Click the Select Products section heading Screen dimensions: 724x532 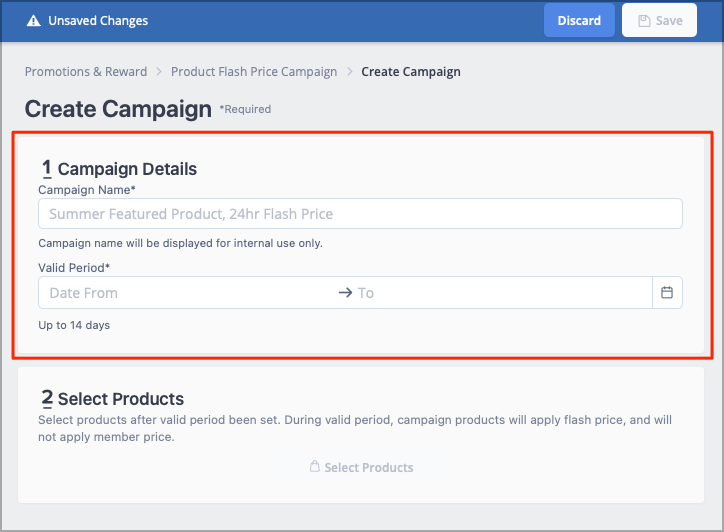(x=113, y=399)
